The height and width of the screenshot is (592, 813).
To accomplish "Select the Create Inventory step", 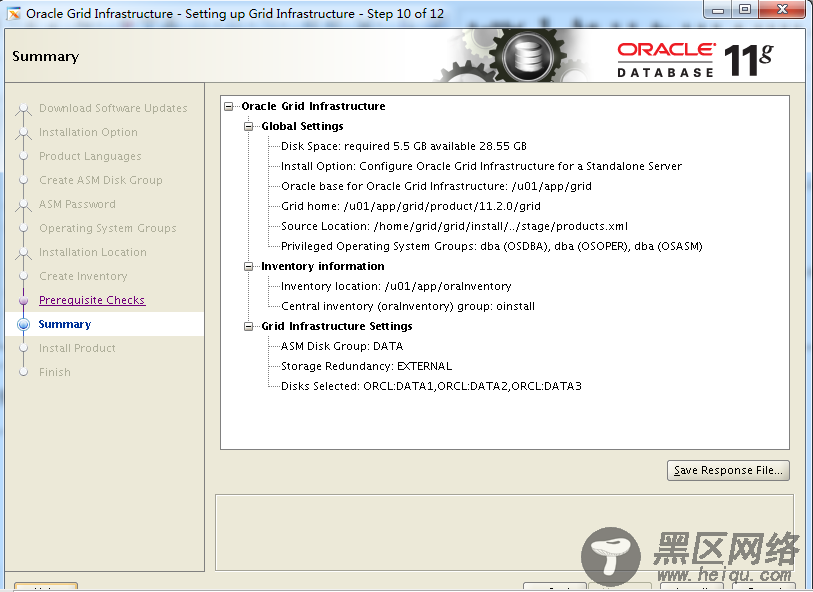I will (x=83, y=276).
